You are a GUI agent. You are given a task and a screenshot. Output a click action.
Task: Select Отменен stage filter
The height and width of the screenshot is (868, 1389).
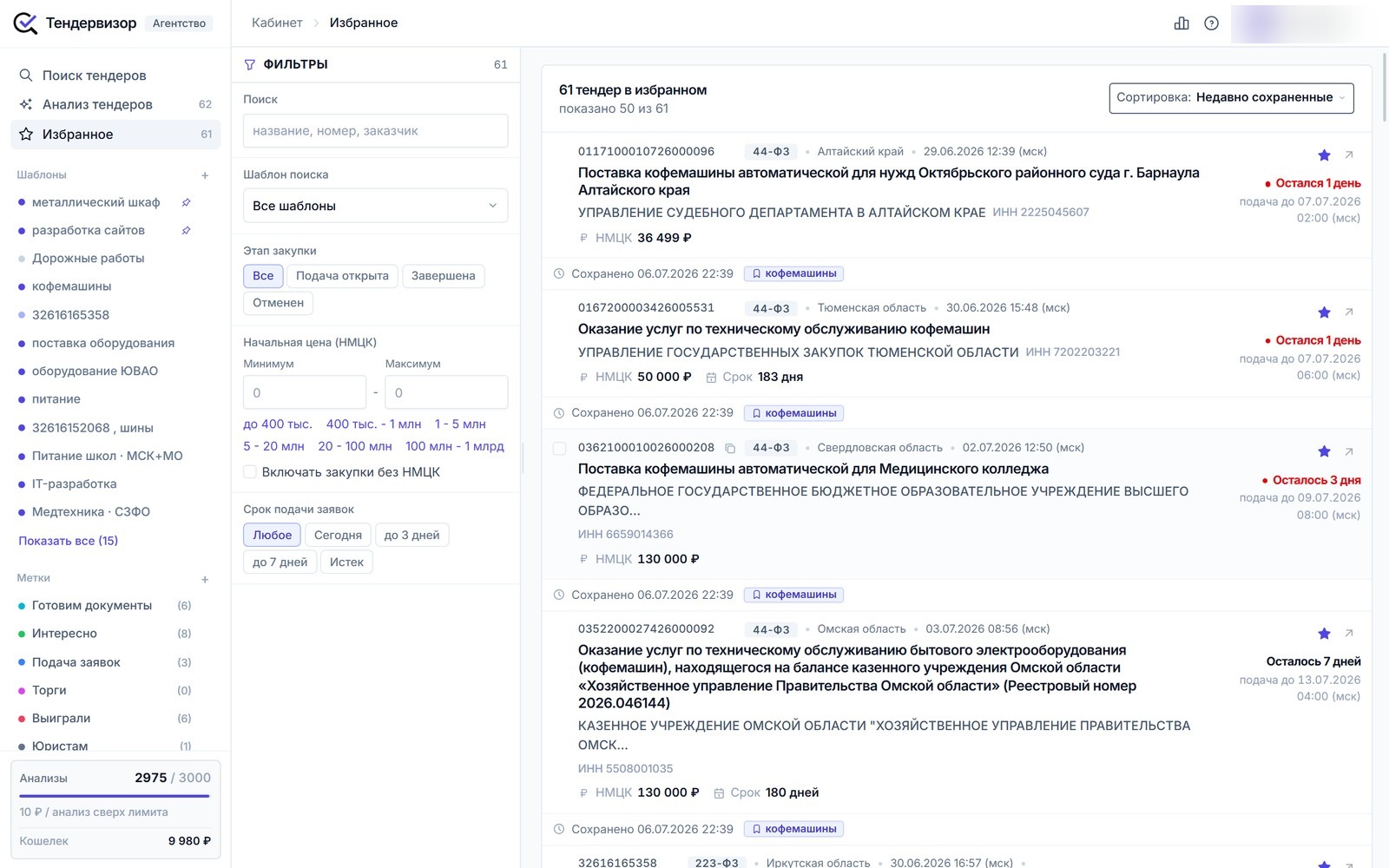(278, 303)
